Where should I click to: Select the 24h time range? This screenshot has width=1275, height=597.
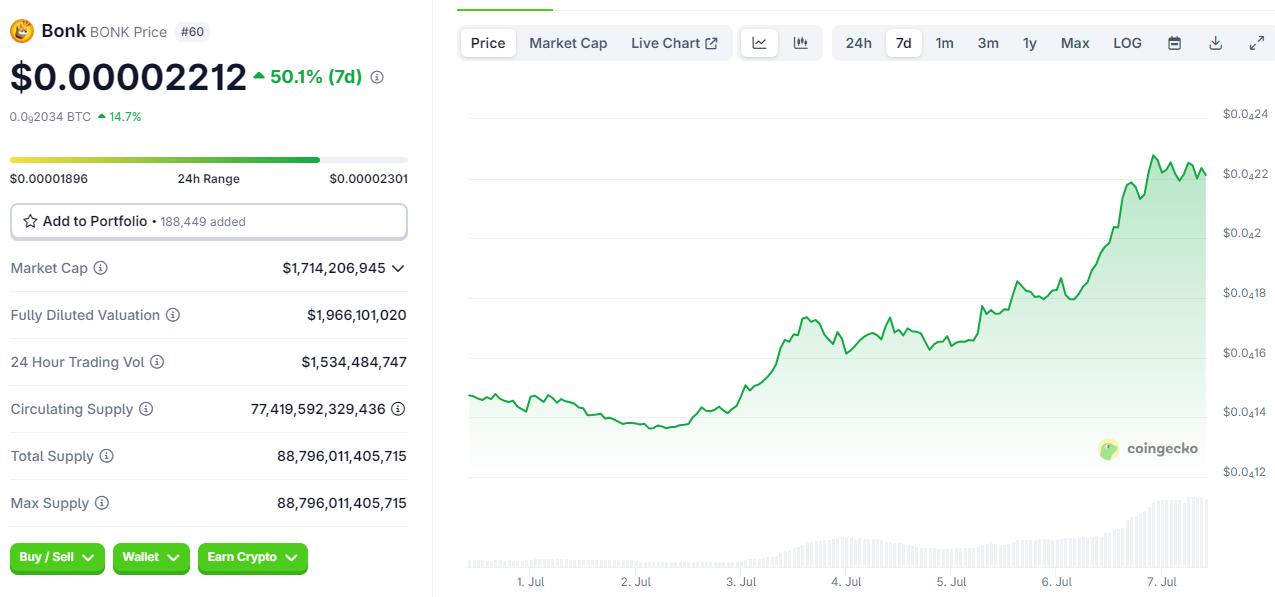coord(858,43)
